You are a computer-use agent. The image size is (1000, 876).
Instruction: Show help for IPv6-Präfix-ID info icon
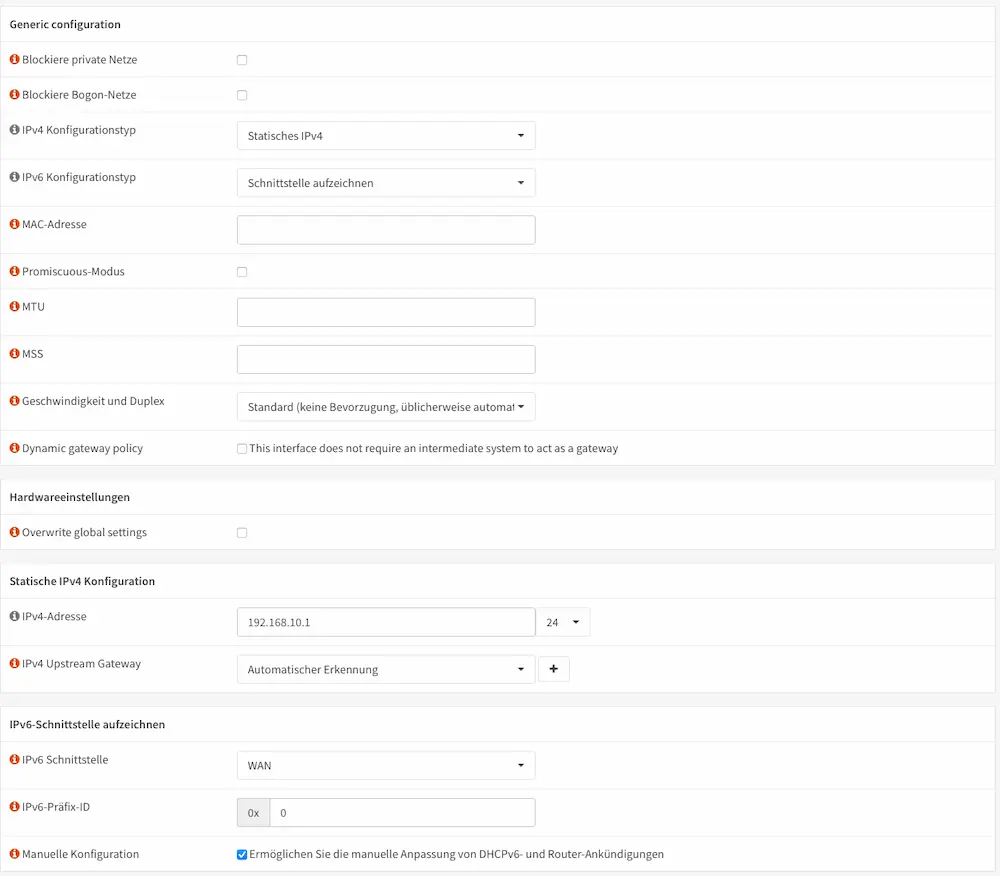(x=14, y=807)
